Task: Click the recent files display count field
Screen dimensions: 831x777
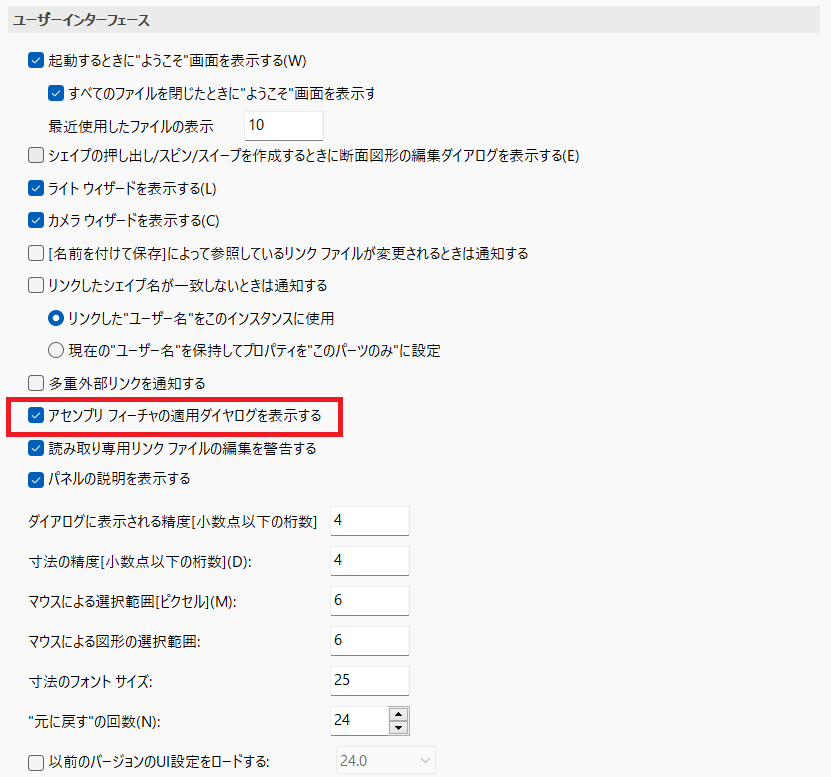Action: [283, 126]
